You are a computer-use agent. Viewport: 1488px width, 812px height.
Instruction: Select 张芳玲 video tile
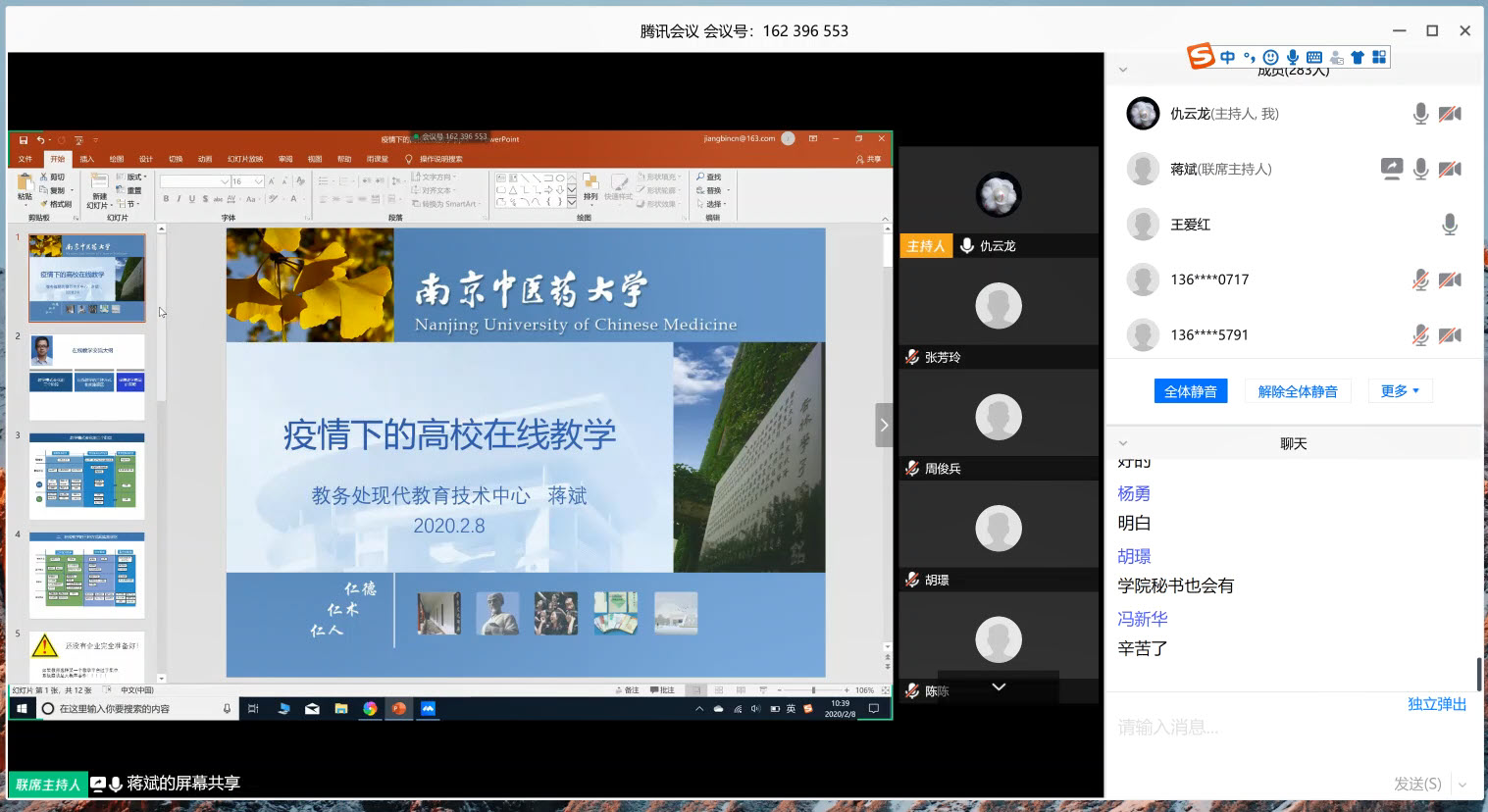click(x=999, y=312)
